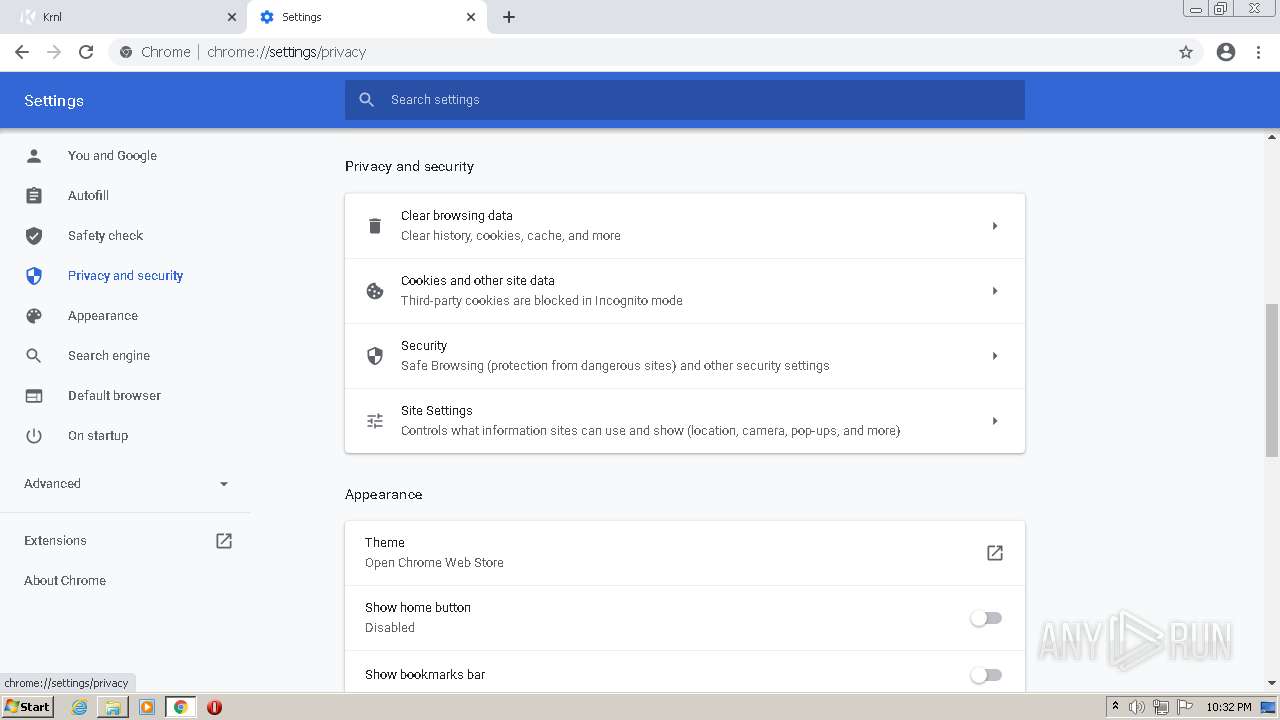Close the Settings tab
The width and height of the screenshot is (1280, 720).
click(x=471, y=17)
